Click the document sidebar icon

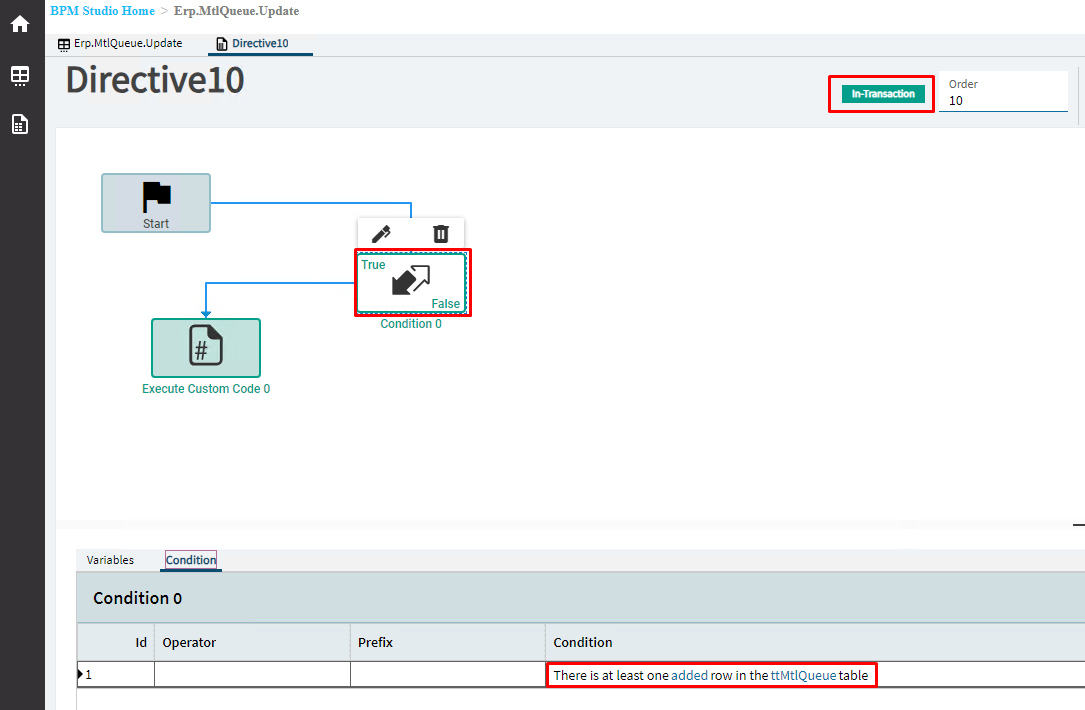point(20,124)
